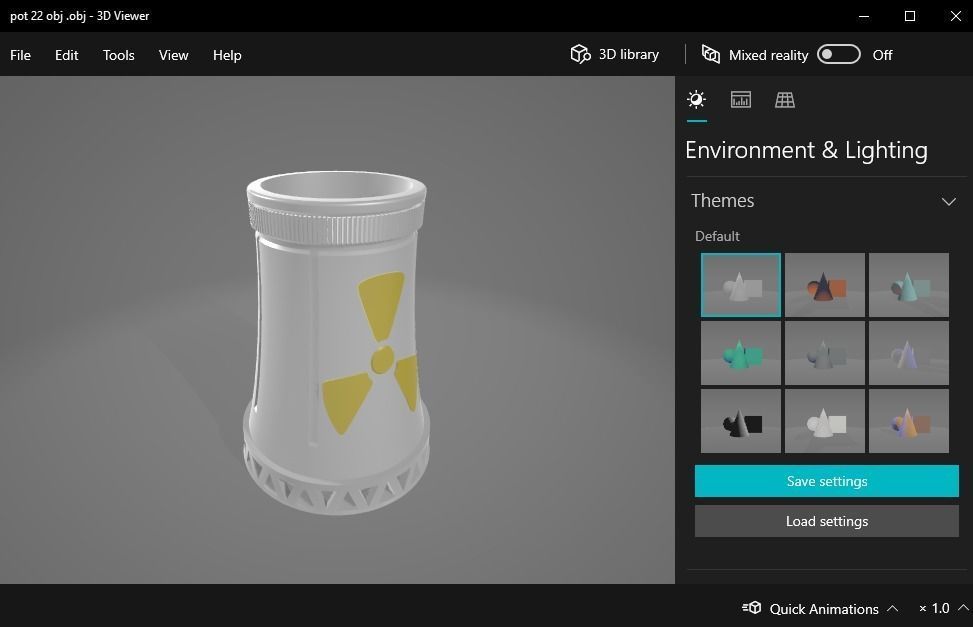The height and width of the screenshot is (627, 973).
Task: Maximize the 3D Viewer window
Action: pos(910,16)
